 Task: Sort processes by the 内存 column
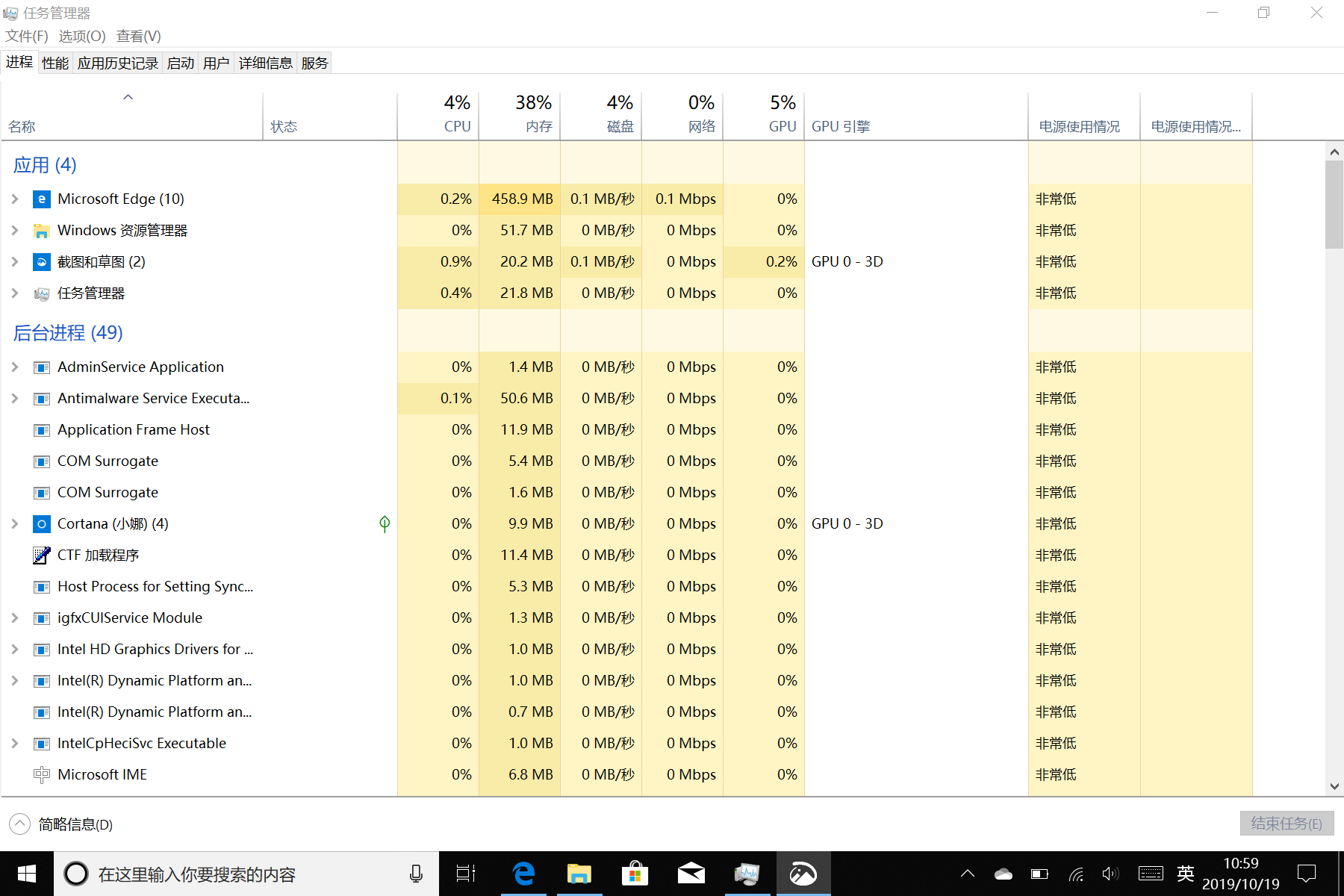(x=520, y=116)
